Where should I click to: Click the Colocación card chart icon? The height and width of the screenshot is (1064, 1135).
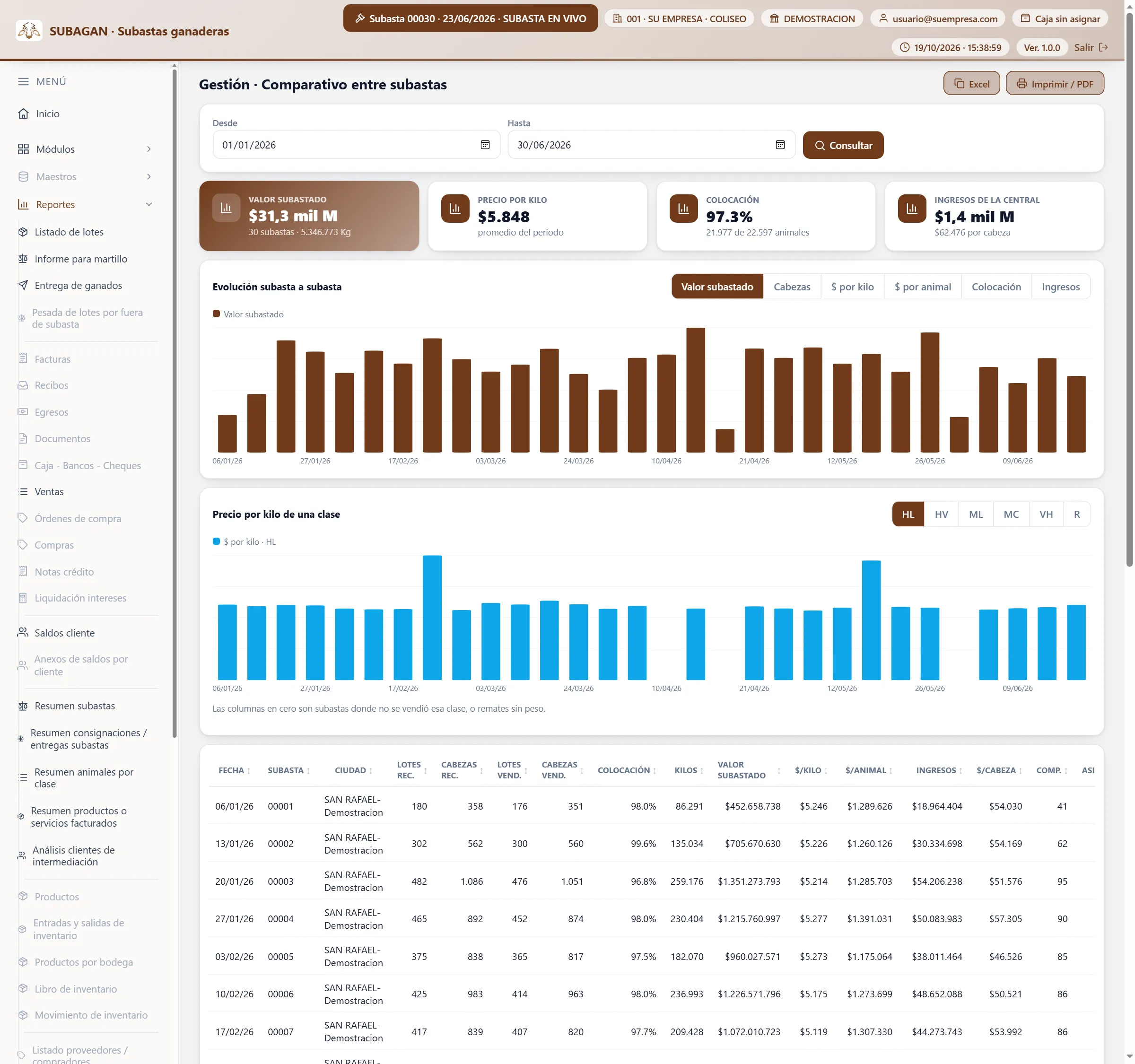point(683,209)
